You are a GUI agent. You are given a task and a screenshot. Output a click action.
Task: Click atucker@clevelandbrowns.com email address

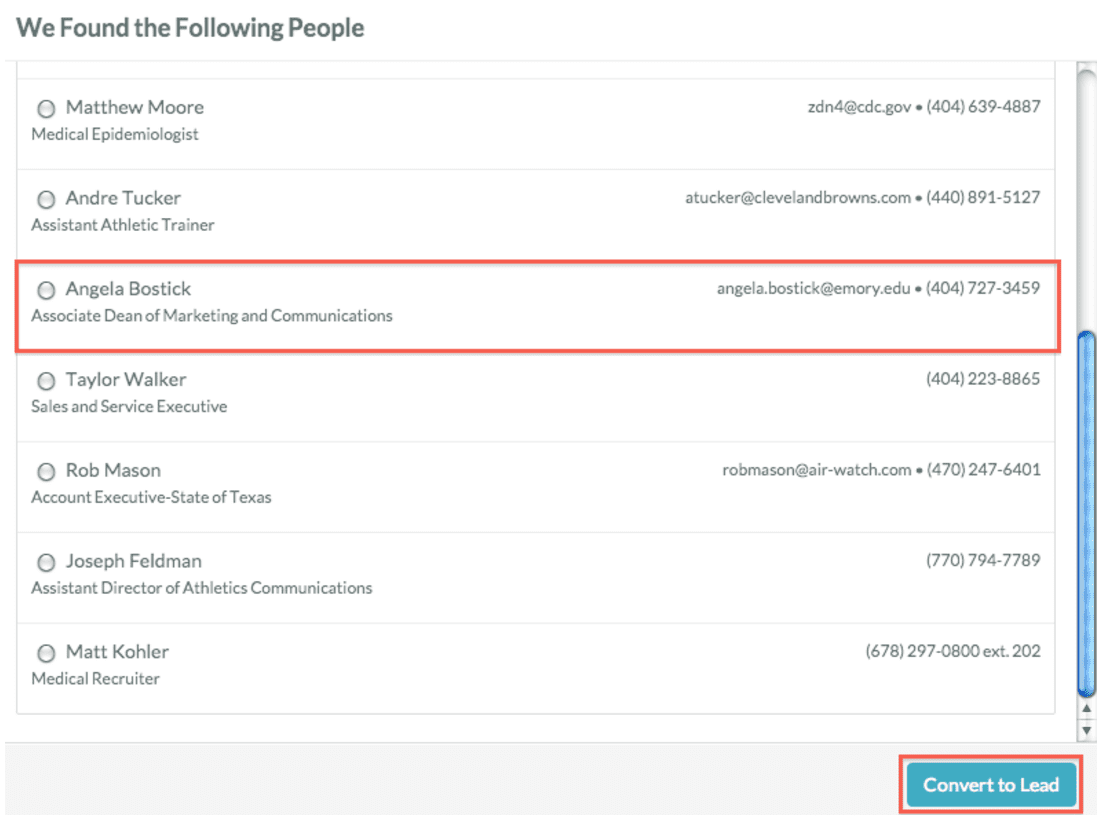(797, 198)
